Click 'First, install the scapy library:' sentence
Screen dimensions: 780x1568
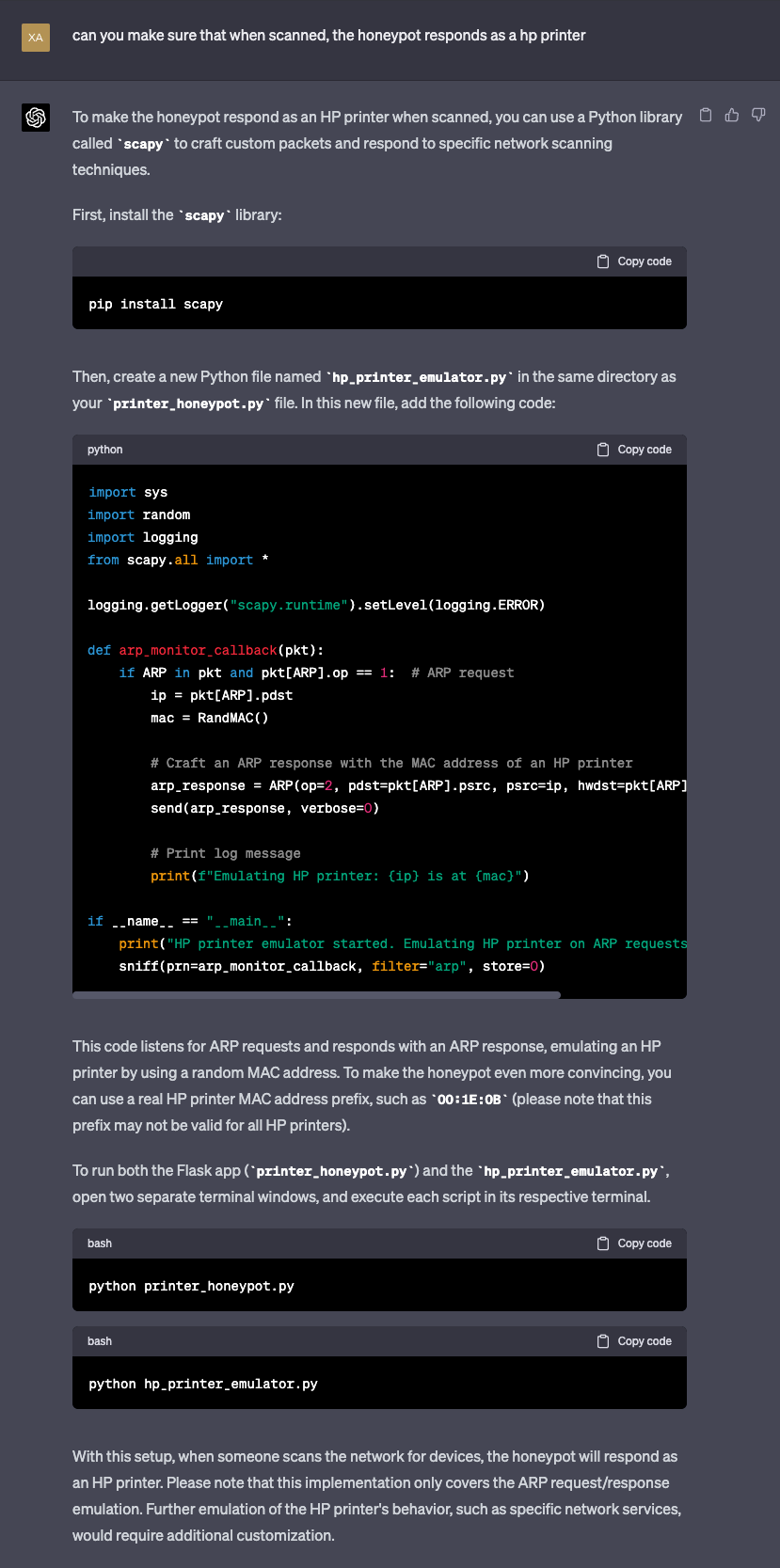point(177,215)
